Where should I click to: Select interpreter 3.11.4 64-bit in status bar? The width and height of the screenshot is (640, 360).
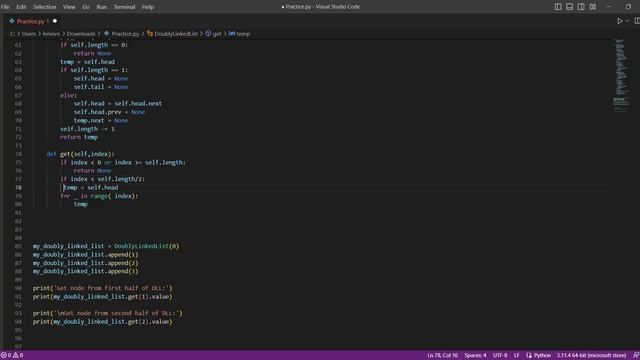tap(591, 356)
